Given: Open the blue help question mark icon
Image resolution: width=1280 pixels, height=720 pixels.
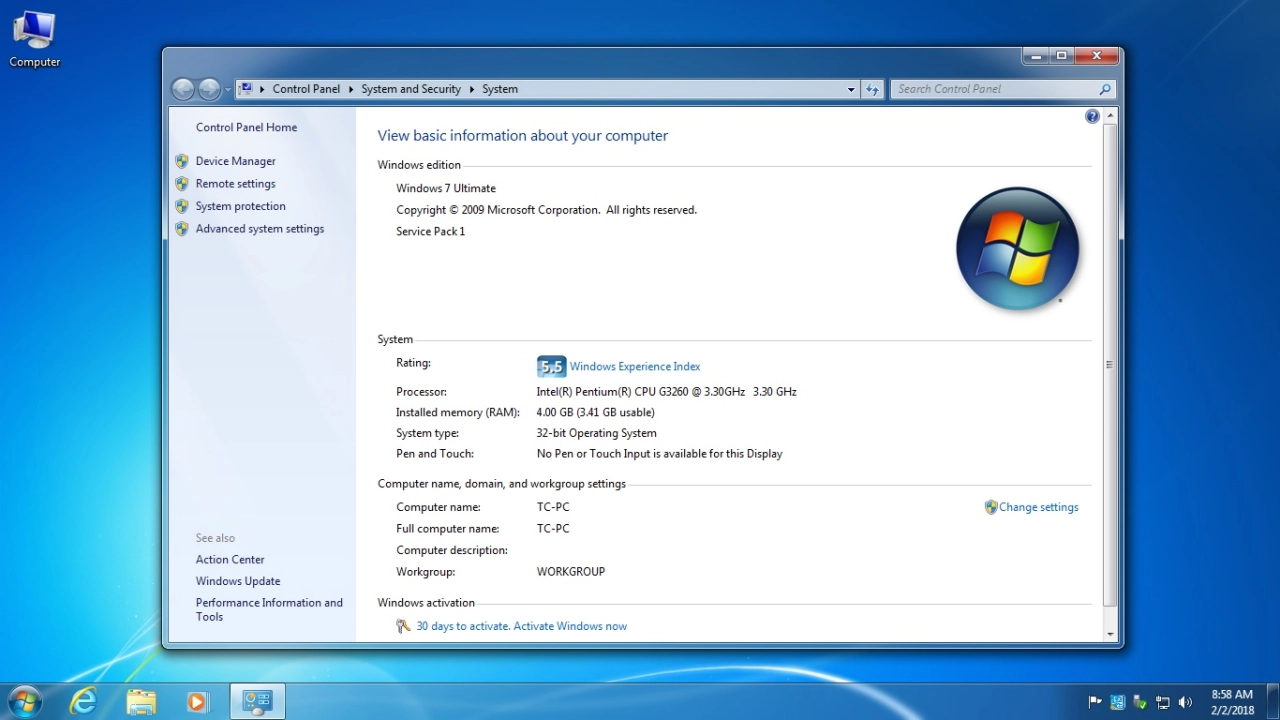Looking at the screenshot, I should tap(1092, 117).
